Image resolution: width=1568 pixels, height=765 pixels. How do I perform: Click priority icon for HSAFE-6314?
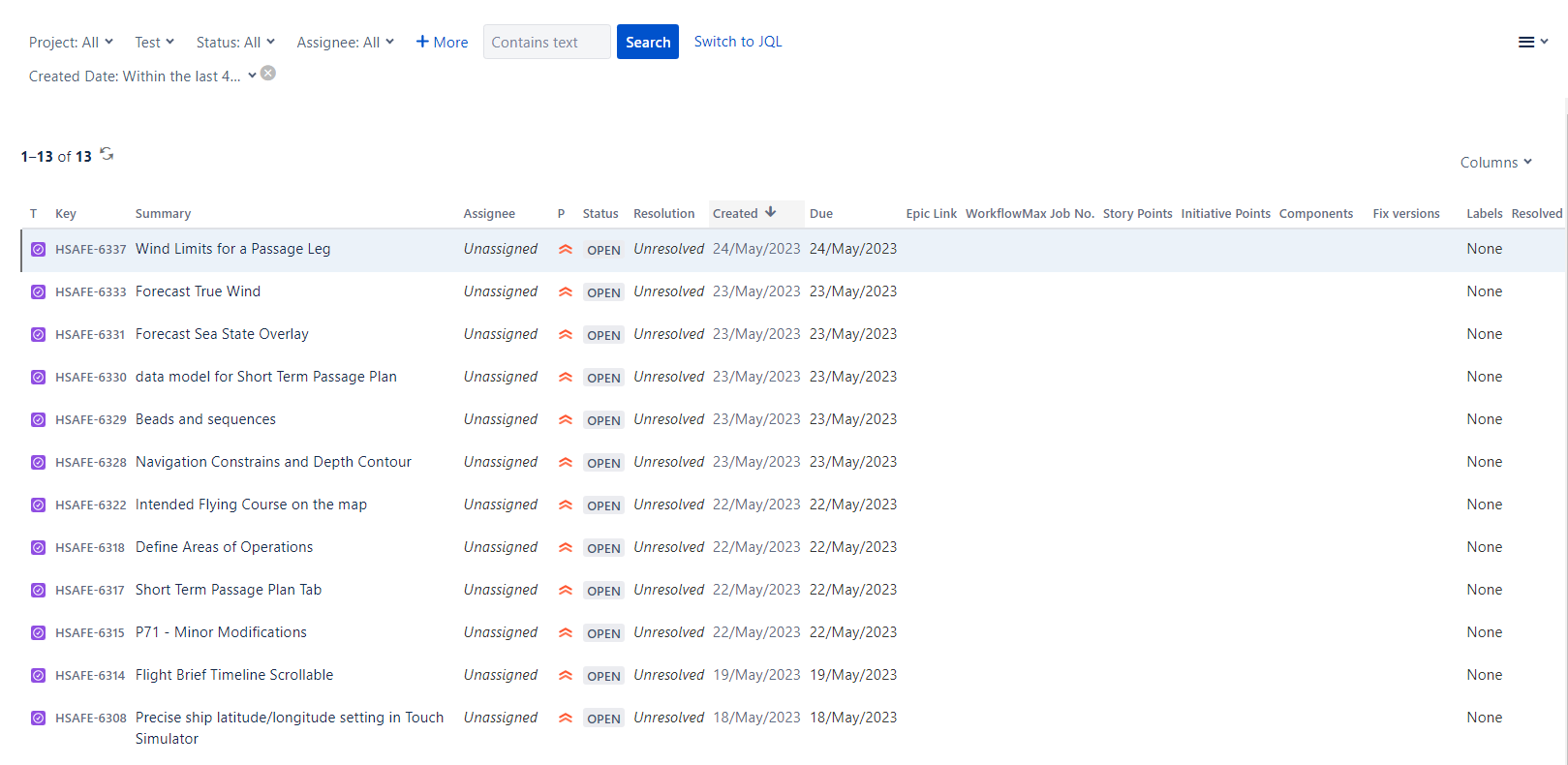(x=566, y=675)
